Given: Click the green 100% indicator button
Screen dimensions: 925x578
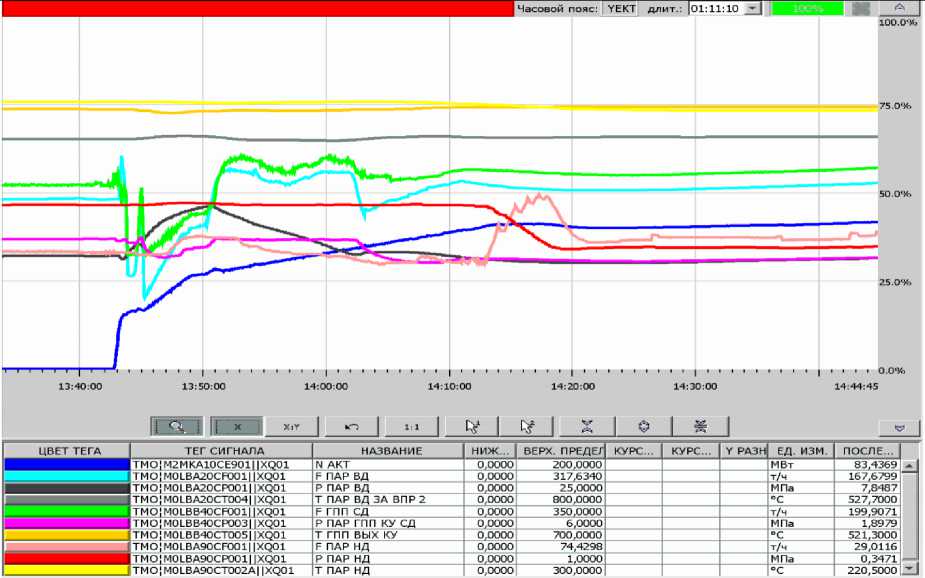Looking at the screenshot, I should tap(805, 8).
